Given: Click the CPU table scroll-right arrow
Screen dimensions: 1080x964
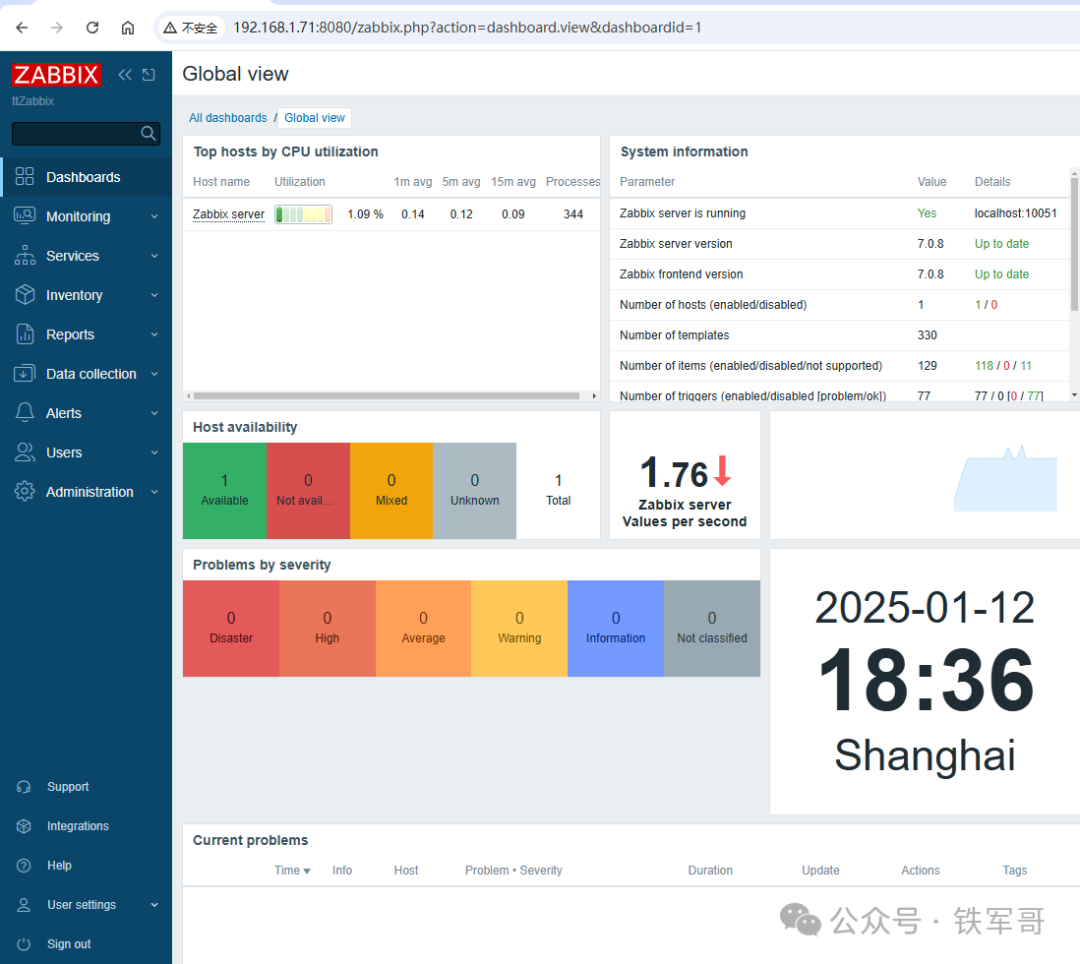Looking at the screenshot, I should (x=594, y=396).
